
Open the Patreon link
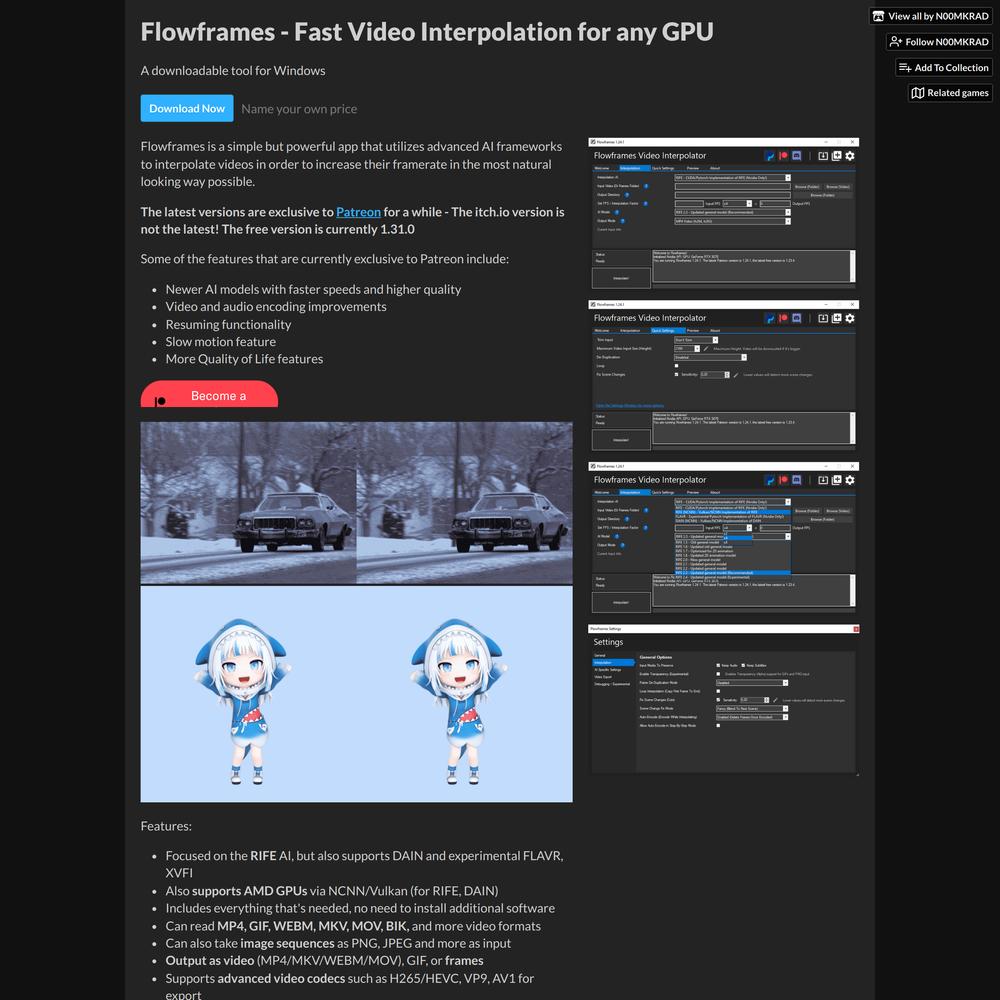pyautogui.click(x=358, y=212)
